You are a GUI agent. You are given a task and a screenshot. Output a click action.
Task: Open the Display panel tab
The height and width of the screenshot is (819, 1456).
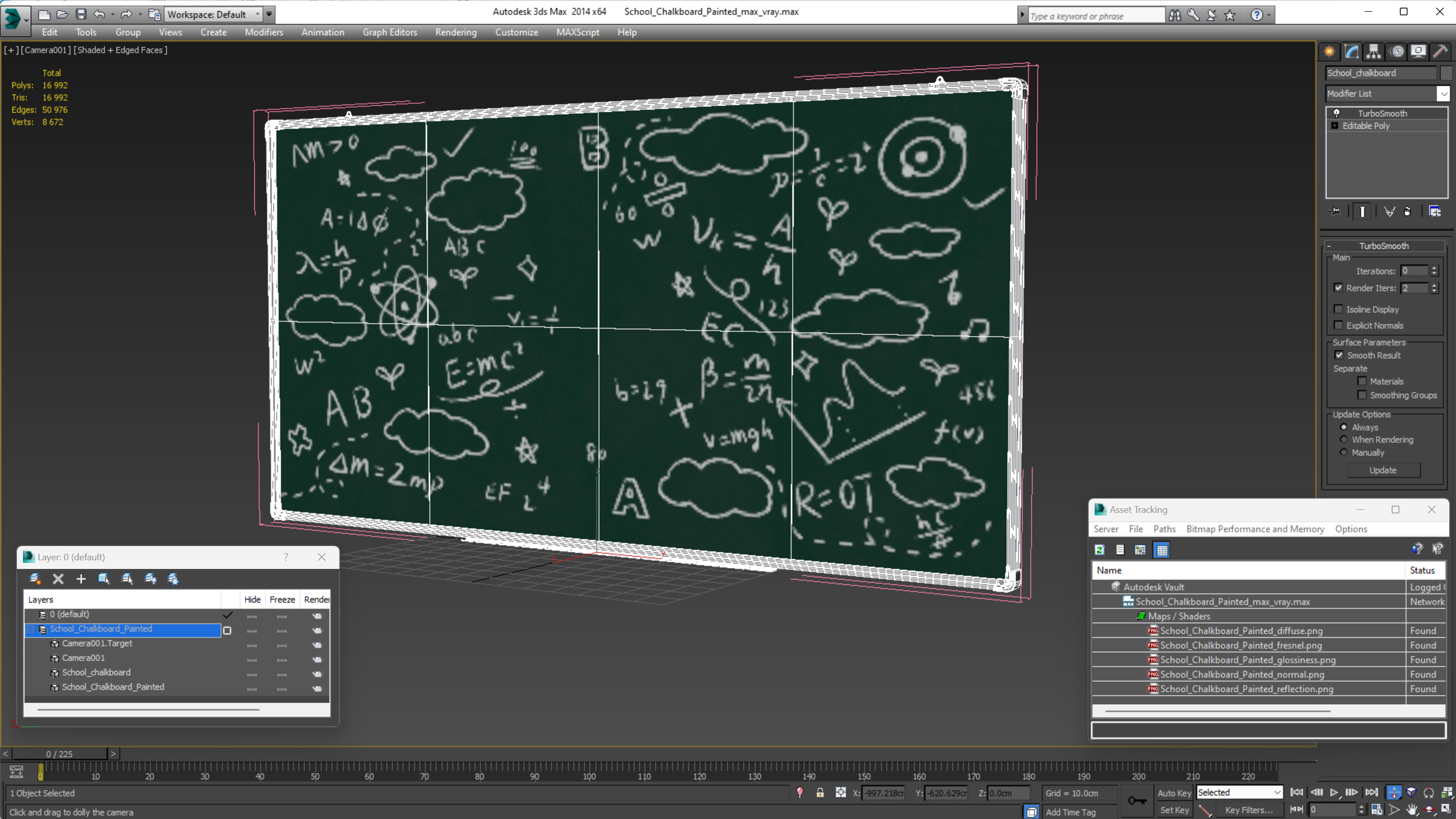1418,52
